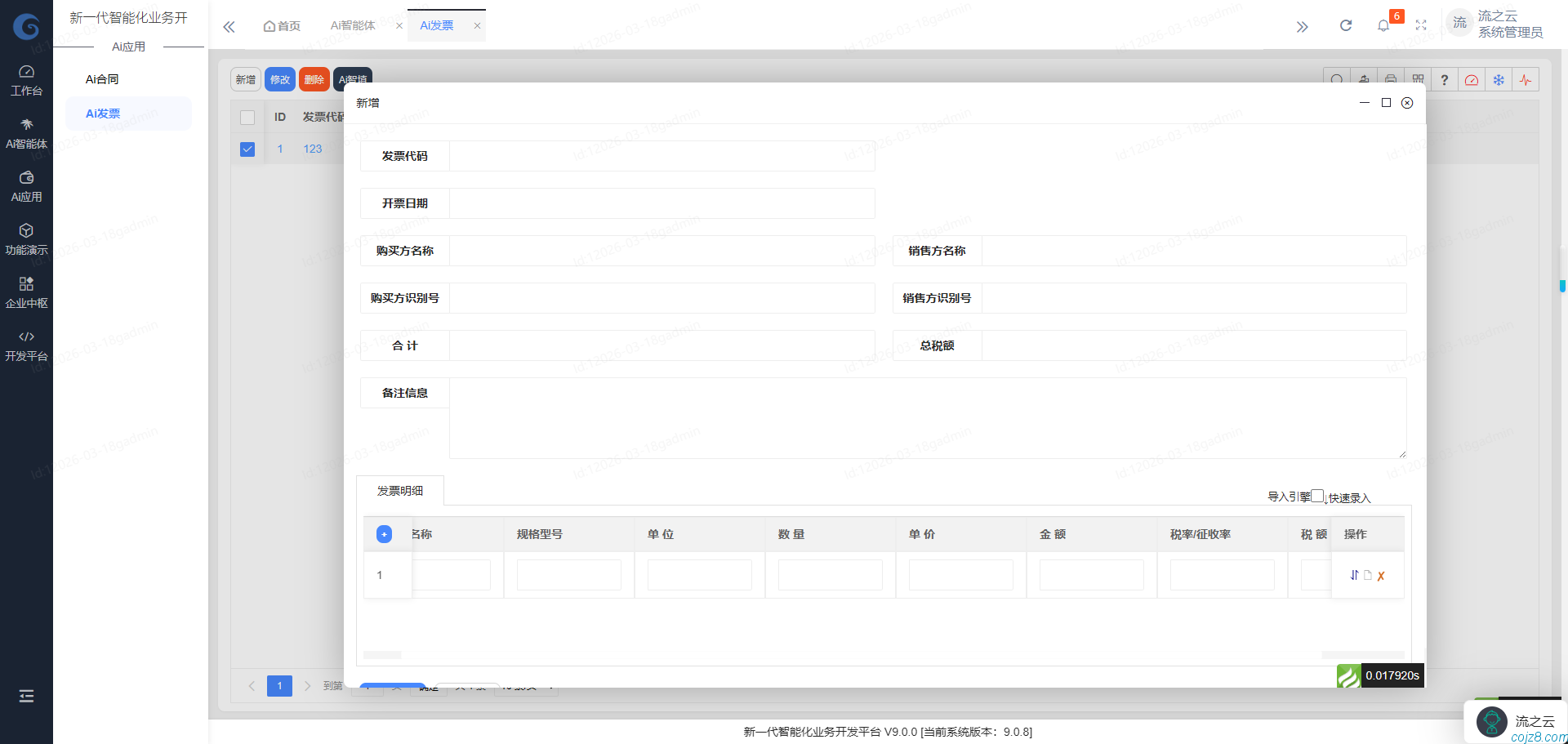Click the row sort arrows icon
This screenshot has width=1568, height=744.
click(x=1354, y=575)
